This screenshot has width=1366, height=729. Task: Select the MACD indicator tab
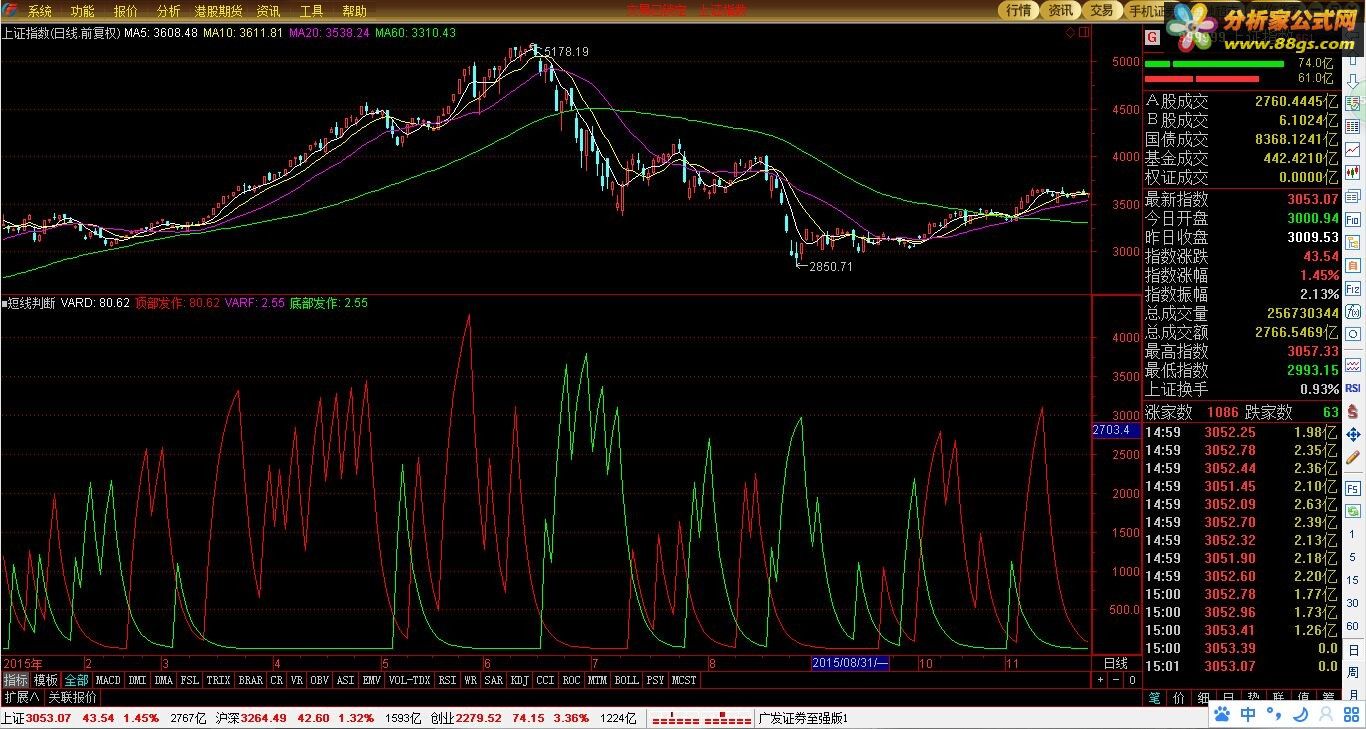tap(108, 680)
